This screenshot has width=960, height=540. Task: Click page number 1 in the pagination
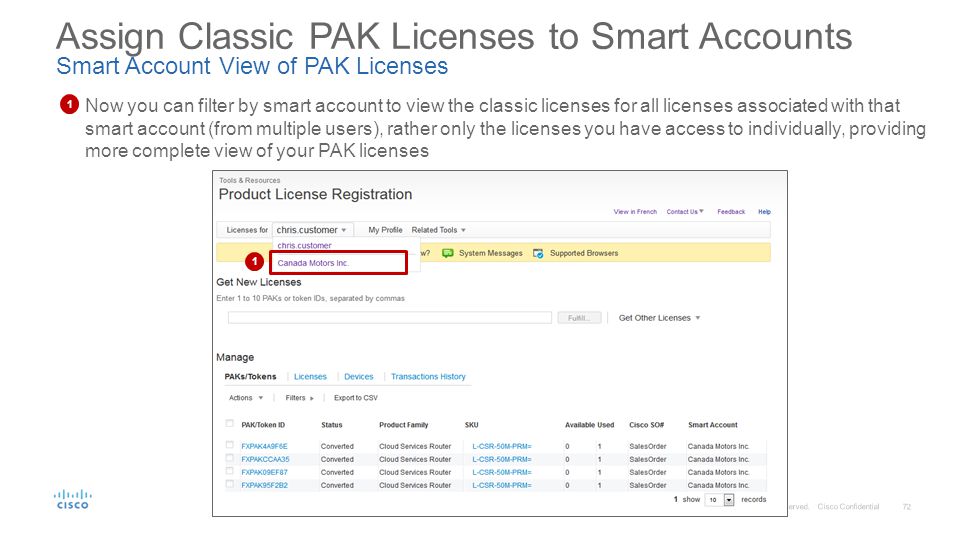click(676, 500)
